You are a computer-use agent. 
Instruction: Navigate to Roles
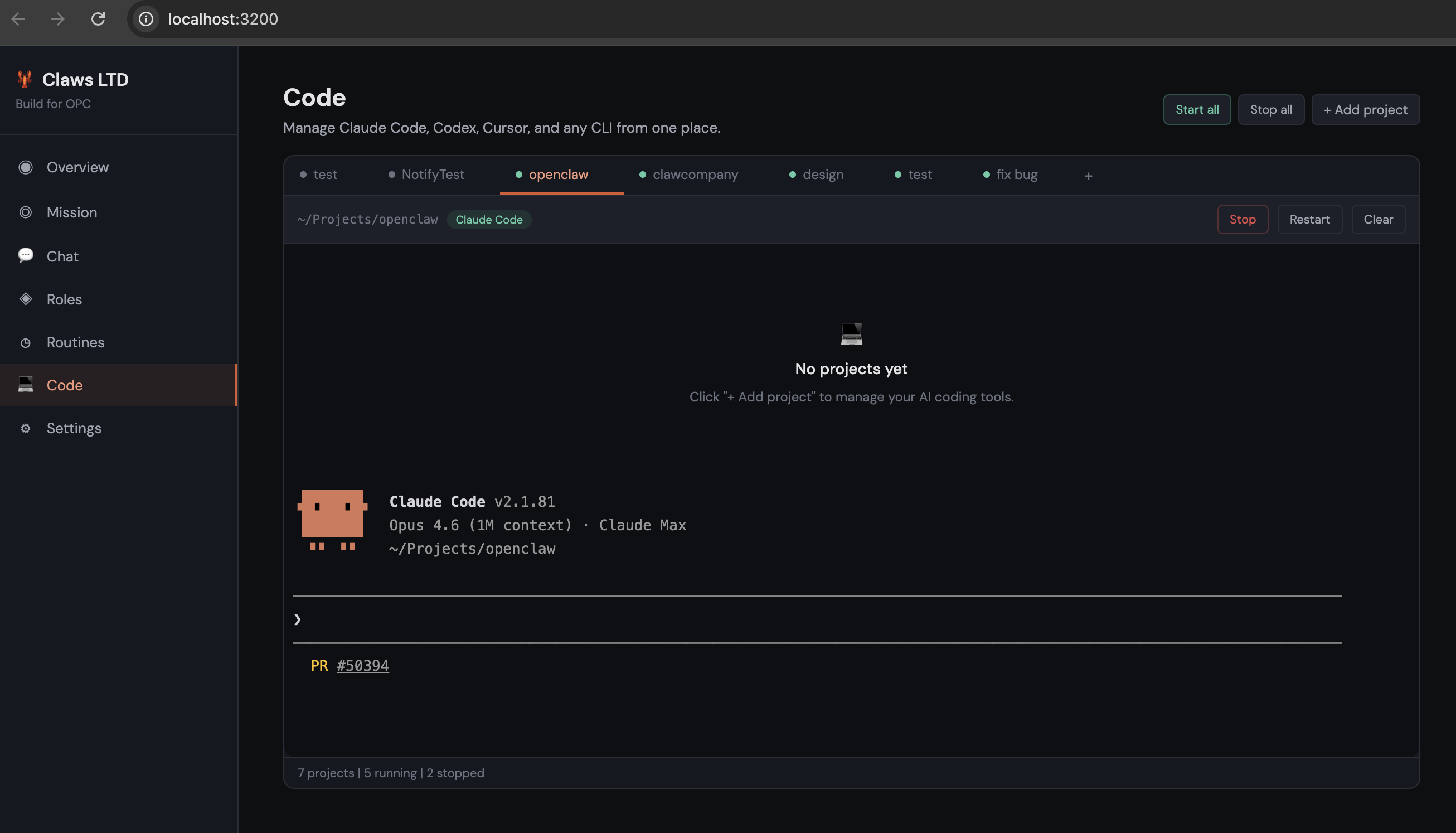[x=118, y=299]
